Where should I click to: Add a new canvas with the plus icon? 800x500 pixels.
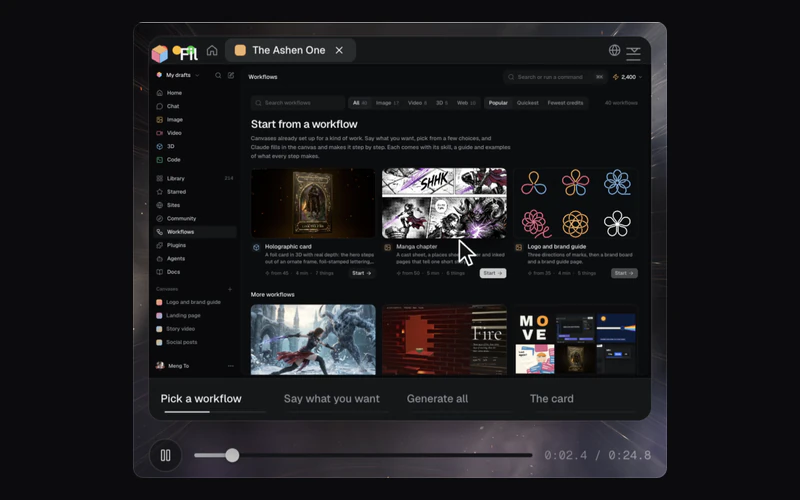(230, 289)
